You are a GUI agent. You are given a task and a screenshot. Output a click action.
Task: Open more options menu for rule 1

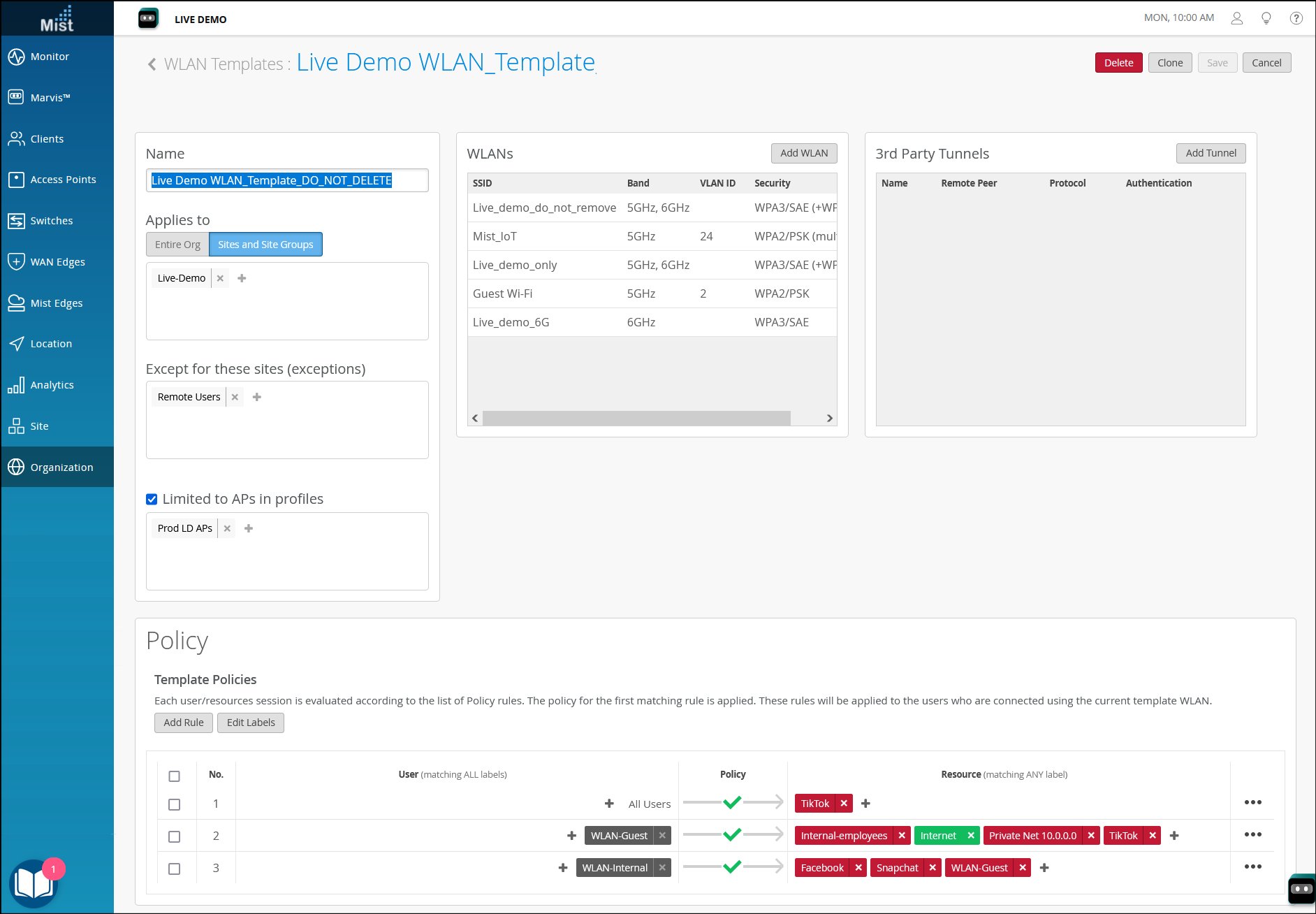coord(1253,802)
